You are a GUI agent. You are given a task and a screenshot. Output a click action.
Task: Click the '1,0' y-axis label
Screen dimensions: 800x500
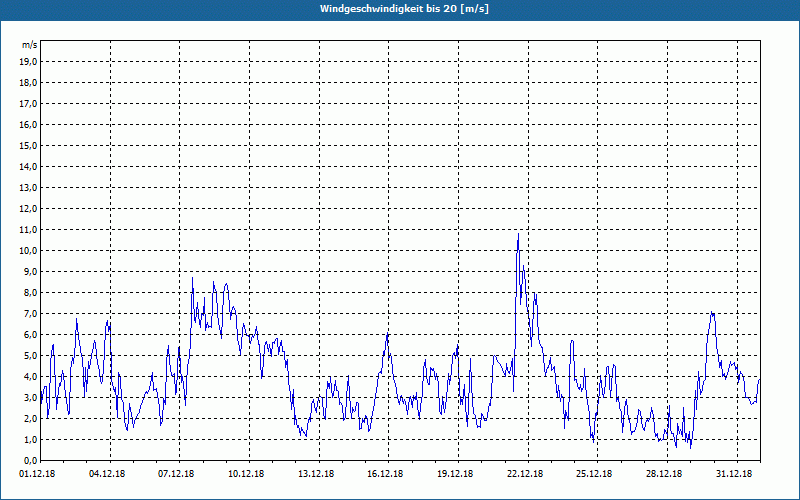[x=30, y=439]
